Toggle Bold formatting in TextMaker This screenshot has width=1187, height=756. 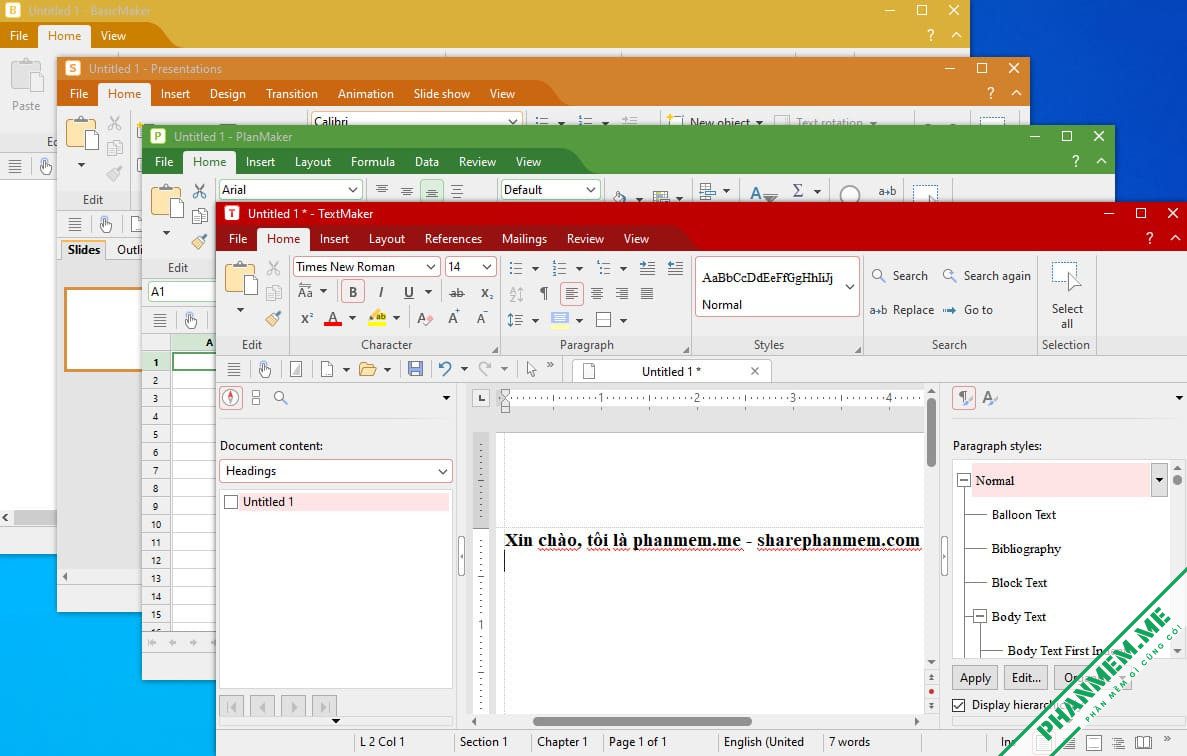352,293
